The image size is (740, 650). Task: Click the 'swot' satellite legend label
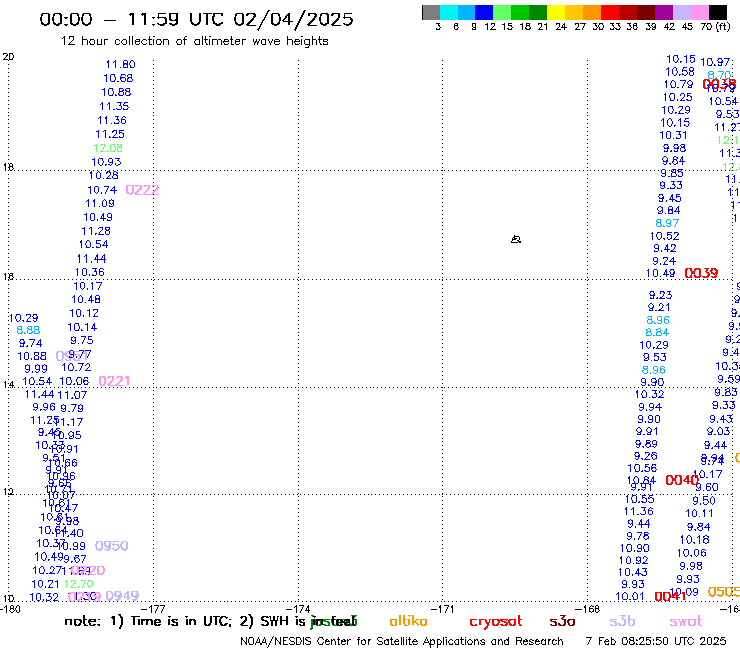(x=686, y=622)
